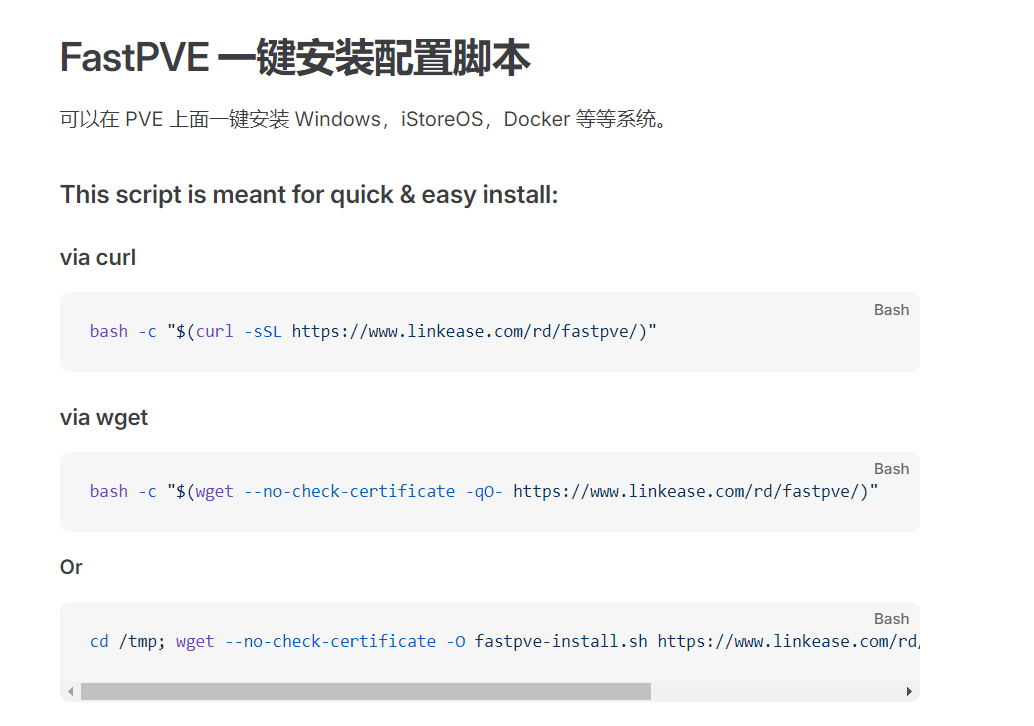Click the 'via wget' subheading
The image size is (1034, 726).
pyautogui.click(x=104, y=417)
